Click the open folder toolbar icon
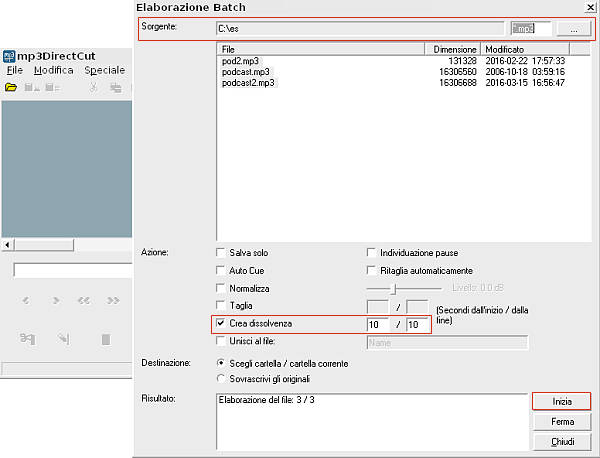Image resolution: width=600 pixels, height=458 pixels. (11, 88)
